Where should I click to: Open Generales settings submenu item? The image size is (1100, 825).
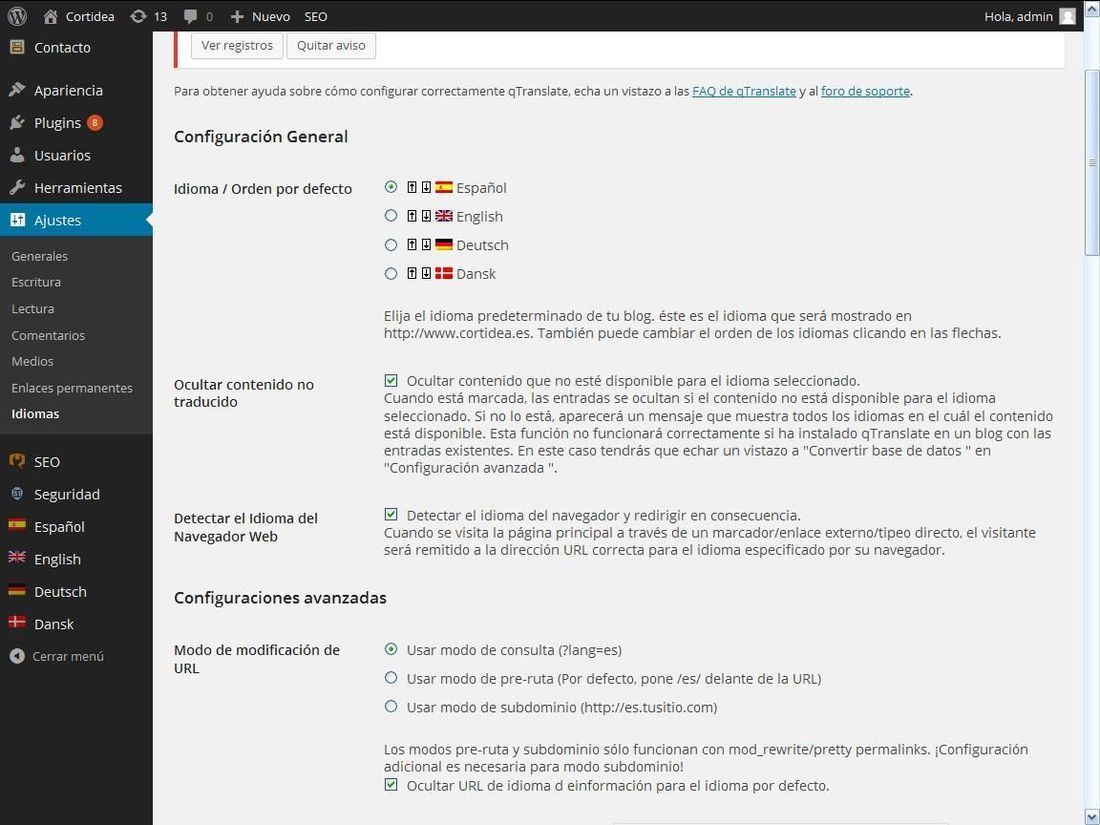pyautogui.click(x=39, y=256)
